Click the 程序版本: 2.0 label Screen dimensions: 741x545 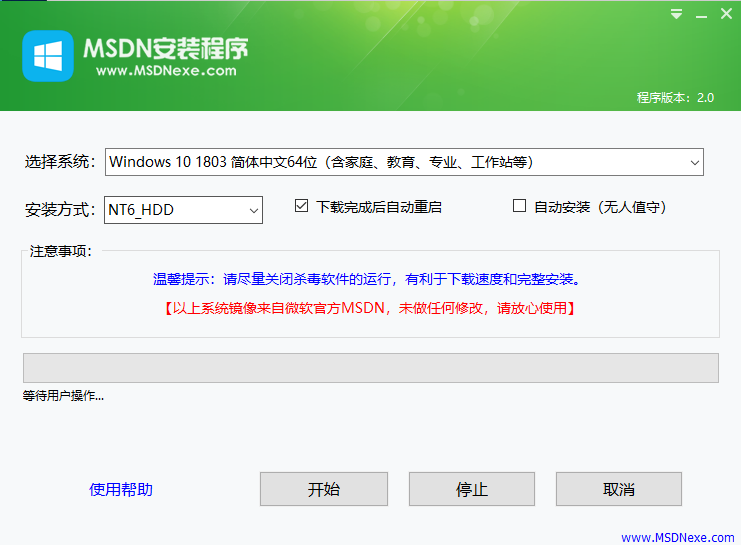coord(675,98)
